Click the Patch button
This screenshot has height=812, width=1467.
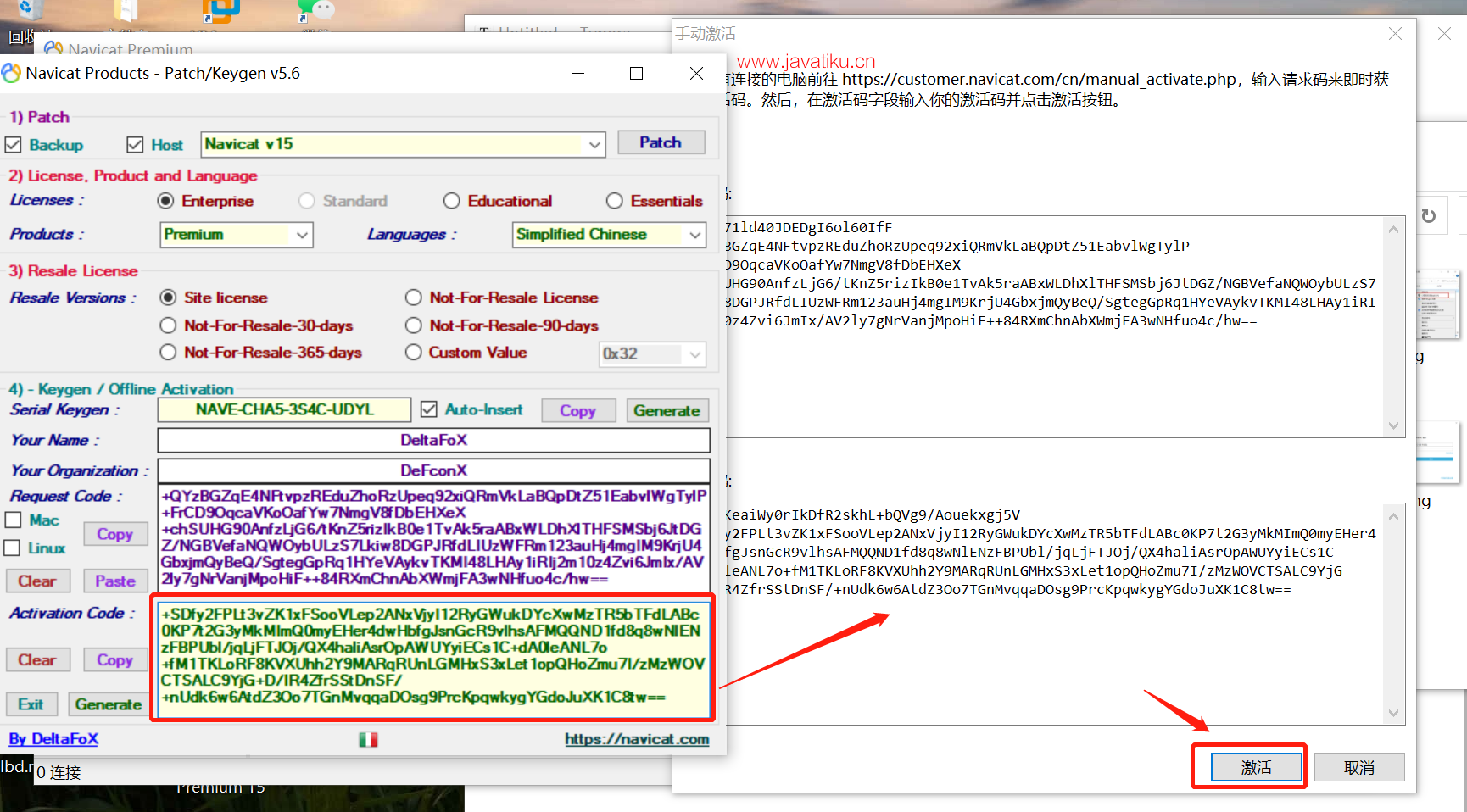(661, 142)
